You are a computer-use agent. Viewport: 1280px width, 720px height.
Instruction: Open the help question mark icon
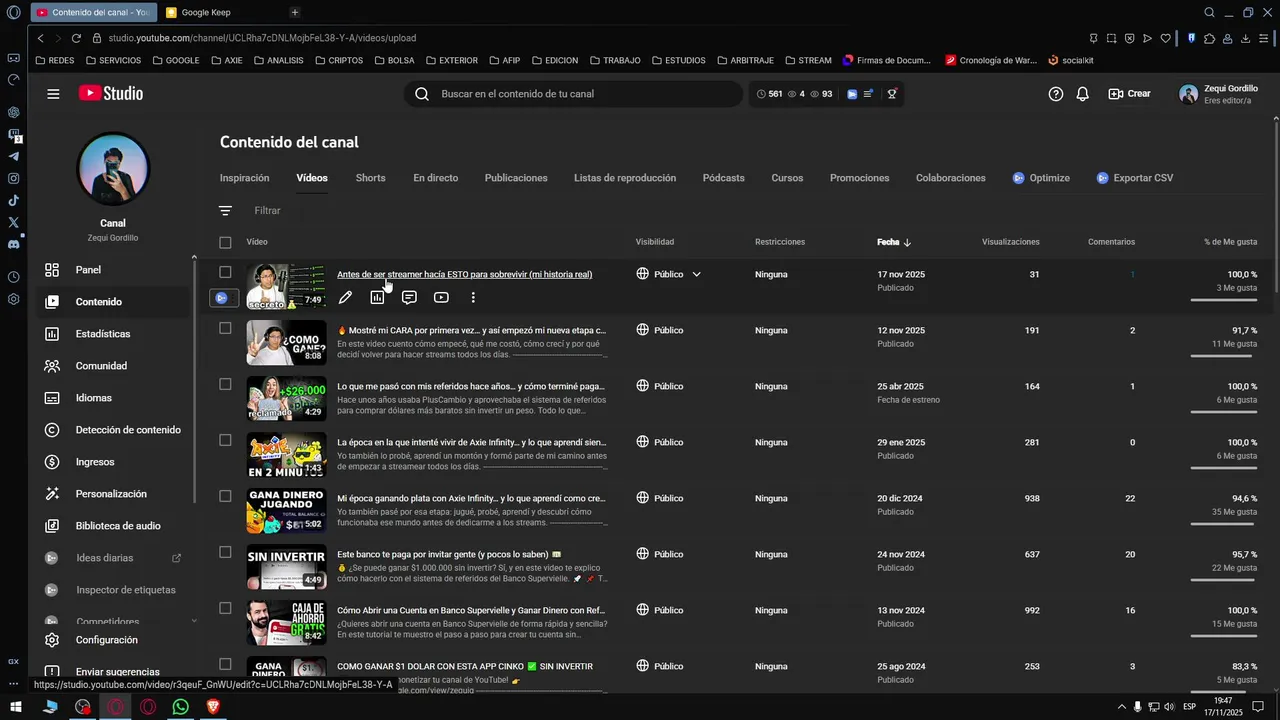(1056, 94)
